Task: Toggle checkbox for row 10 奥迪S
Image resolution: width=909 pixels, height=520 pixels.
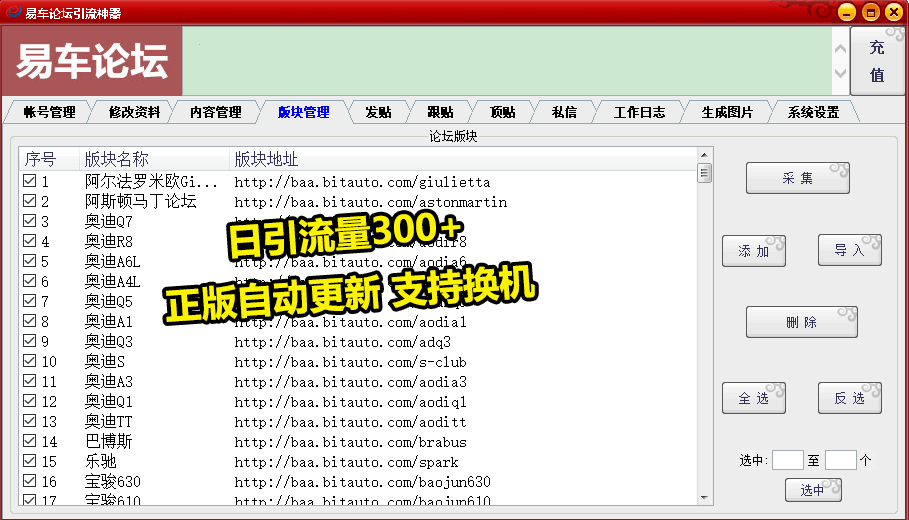Action: 30,361
